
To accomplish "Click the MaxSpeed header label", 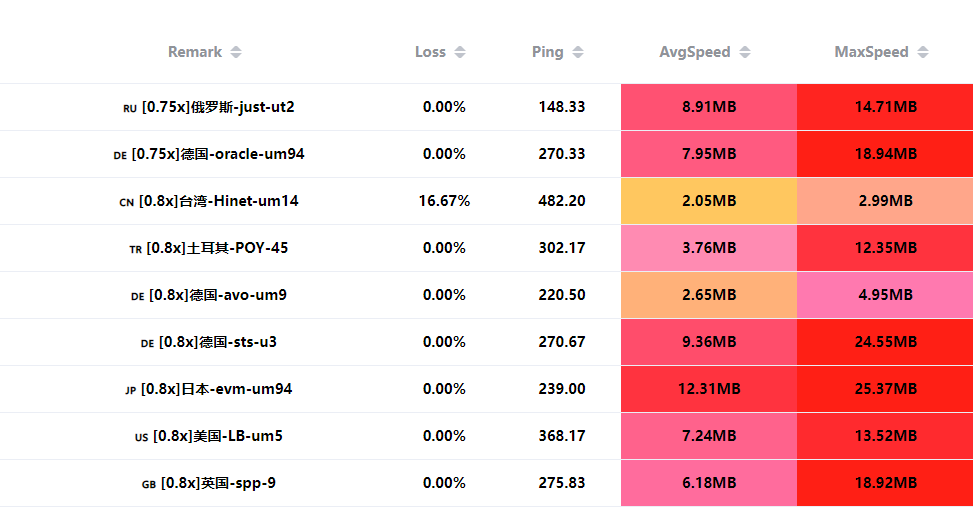I will [x=871, y=52].
